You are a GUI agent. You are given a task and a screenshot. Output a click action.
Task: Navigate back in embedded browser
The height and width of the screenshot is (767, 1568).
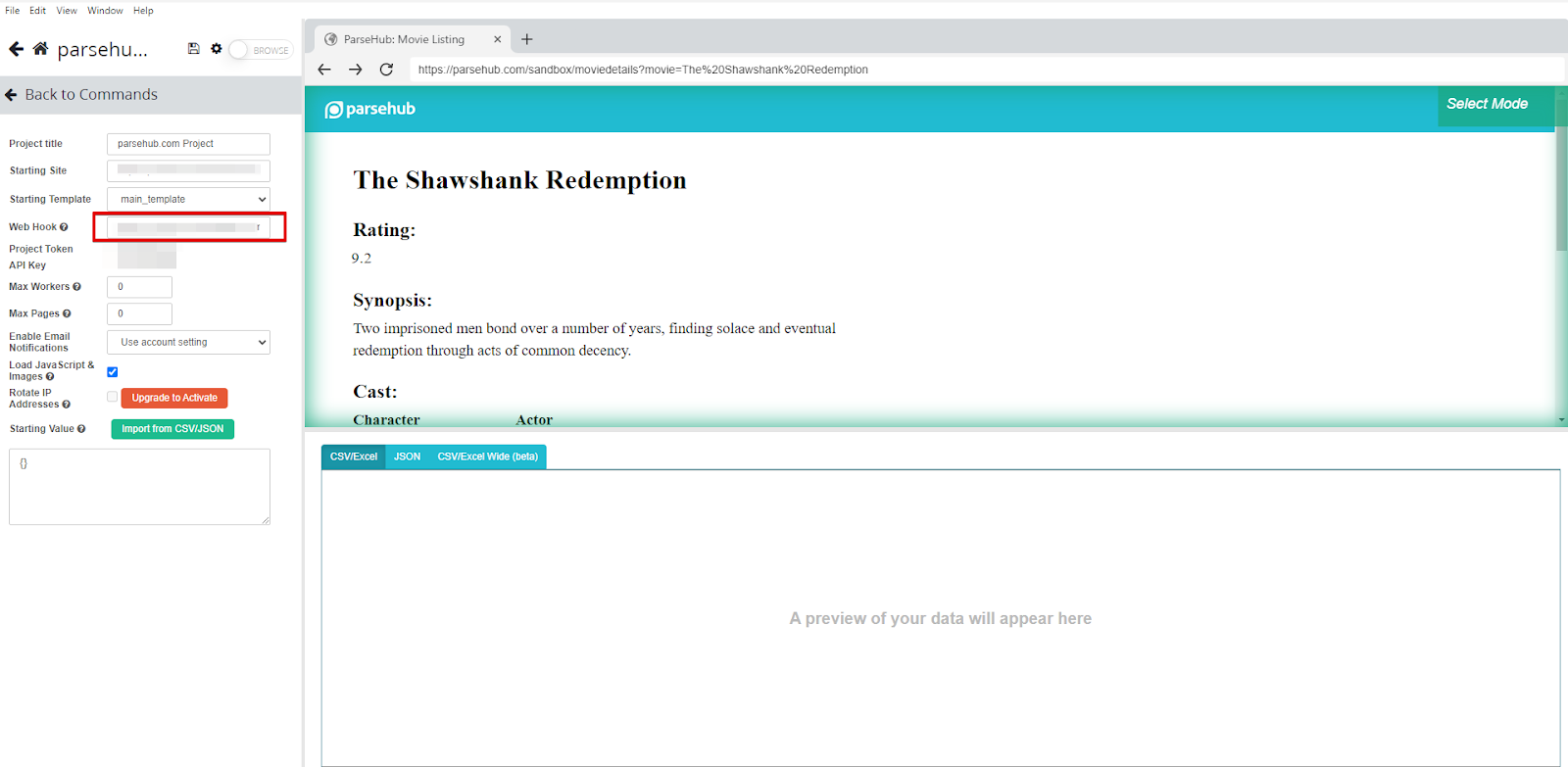(324, 70)
